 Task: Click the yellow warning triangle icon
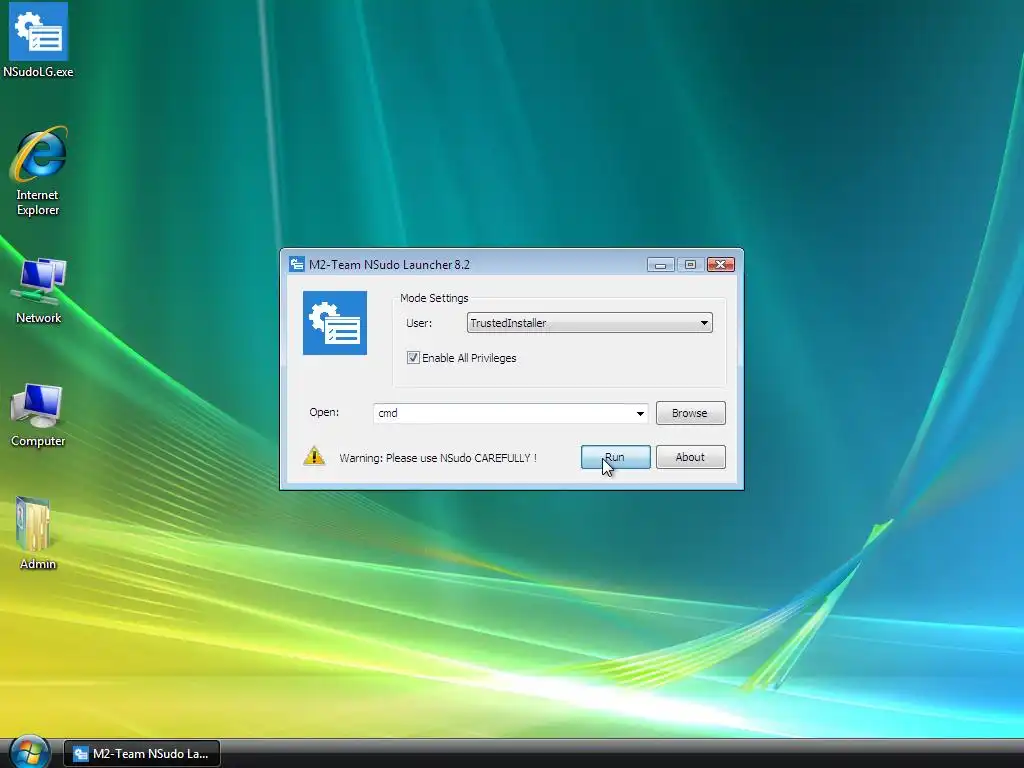click(314, 456)
